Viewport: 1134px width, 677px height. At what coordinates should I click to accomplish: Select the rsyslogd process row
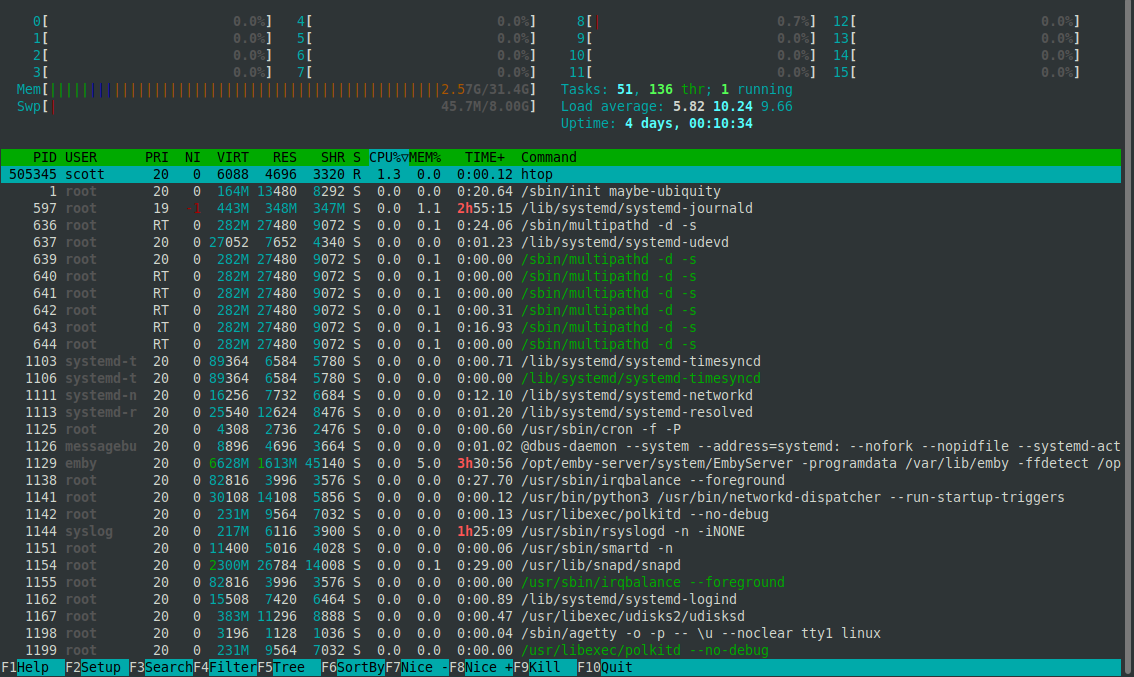point(560,531)
